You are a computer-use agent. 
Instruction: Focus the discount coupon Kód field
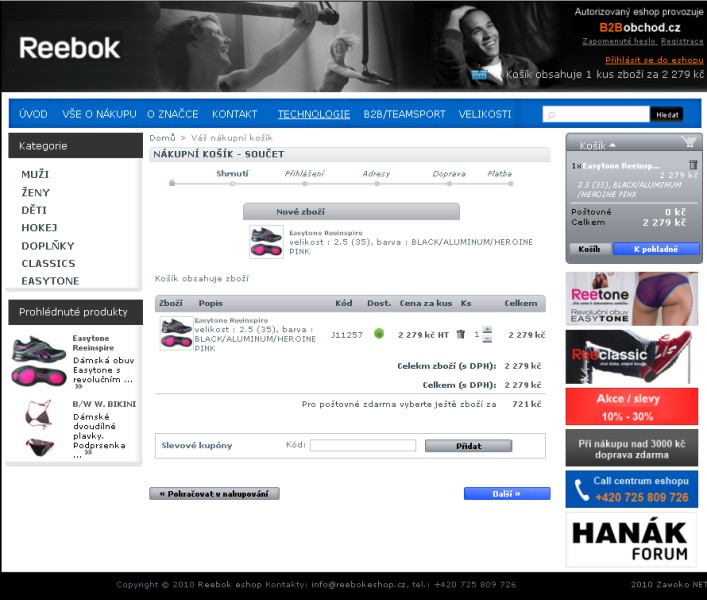[362, 446]
